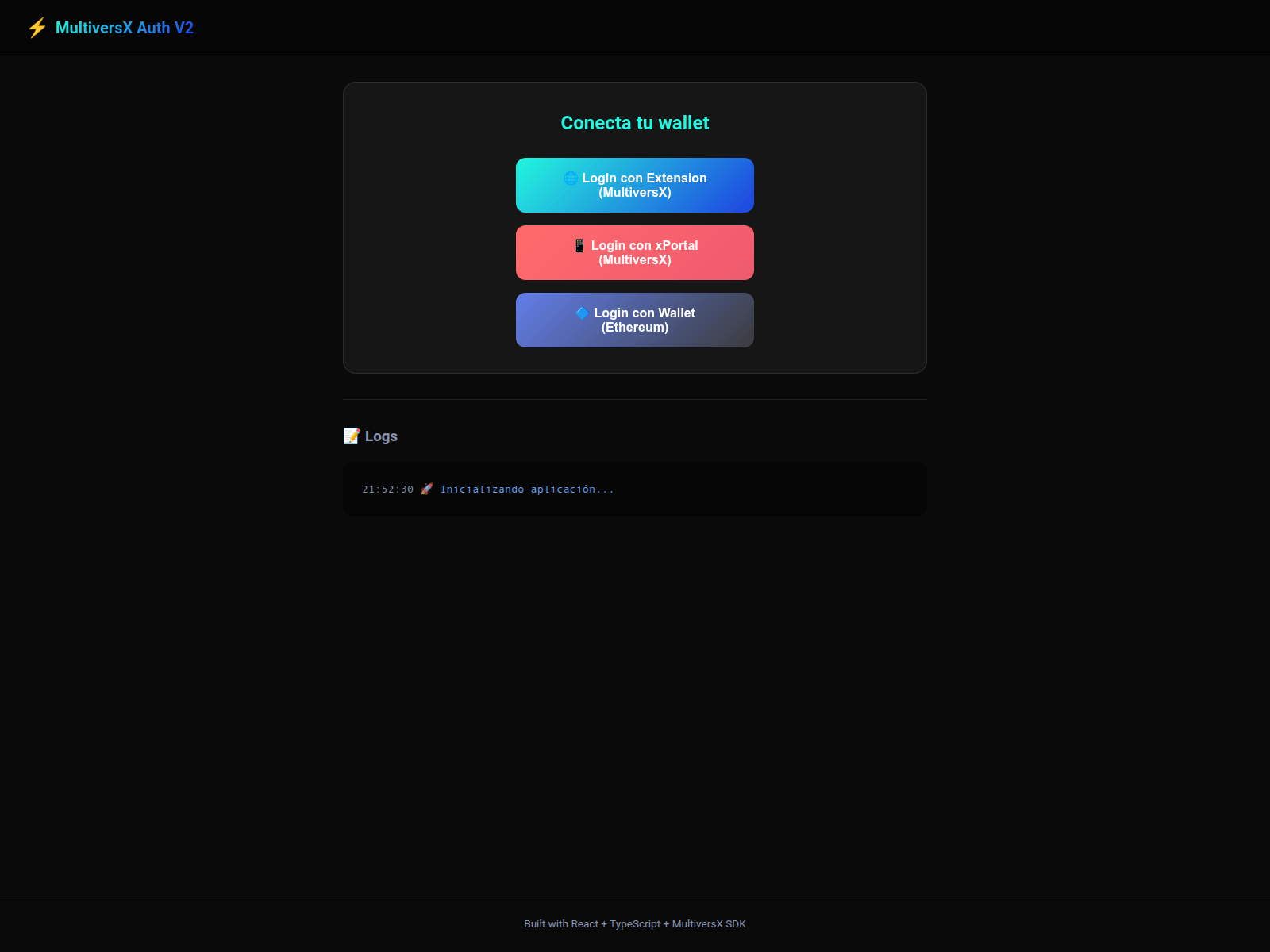Click the lightning bolt logo icon

tap(37, 28)
